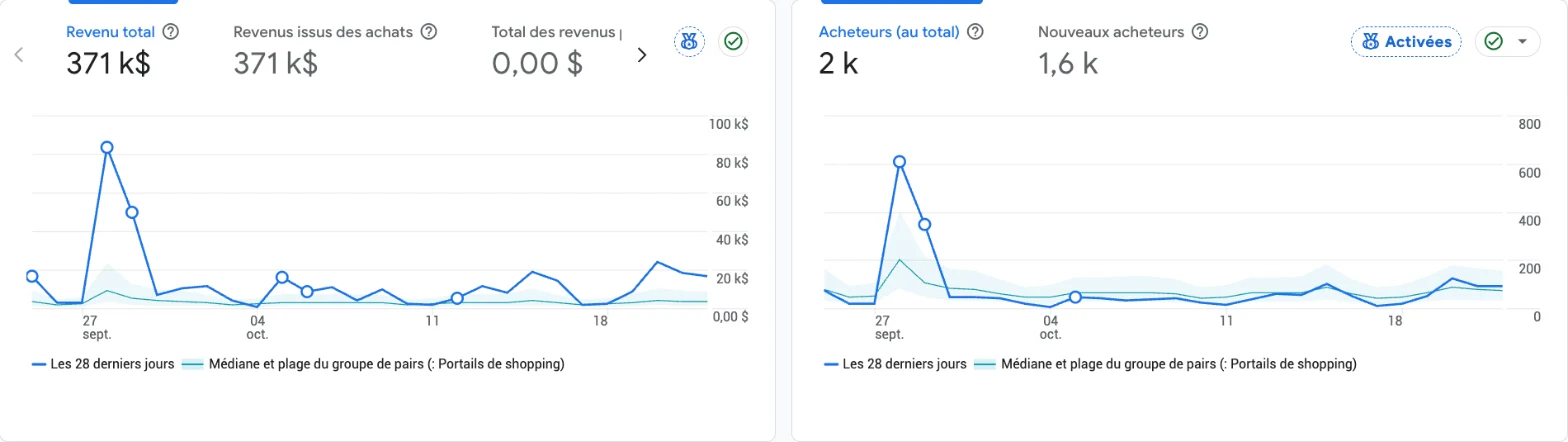This screenshot has height=442, width=1568.
Task: Click the 800 axis label on buyers chart
Action: [x=1529, y=125]
